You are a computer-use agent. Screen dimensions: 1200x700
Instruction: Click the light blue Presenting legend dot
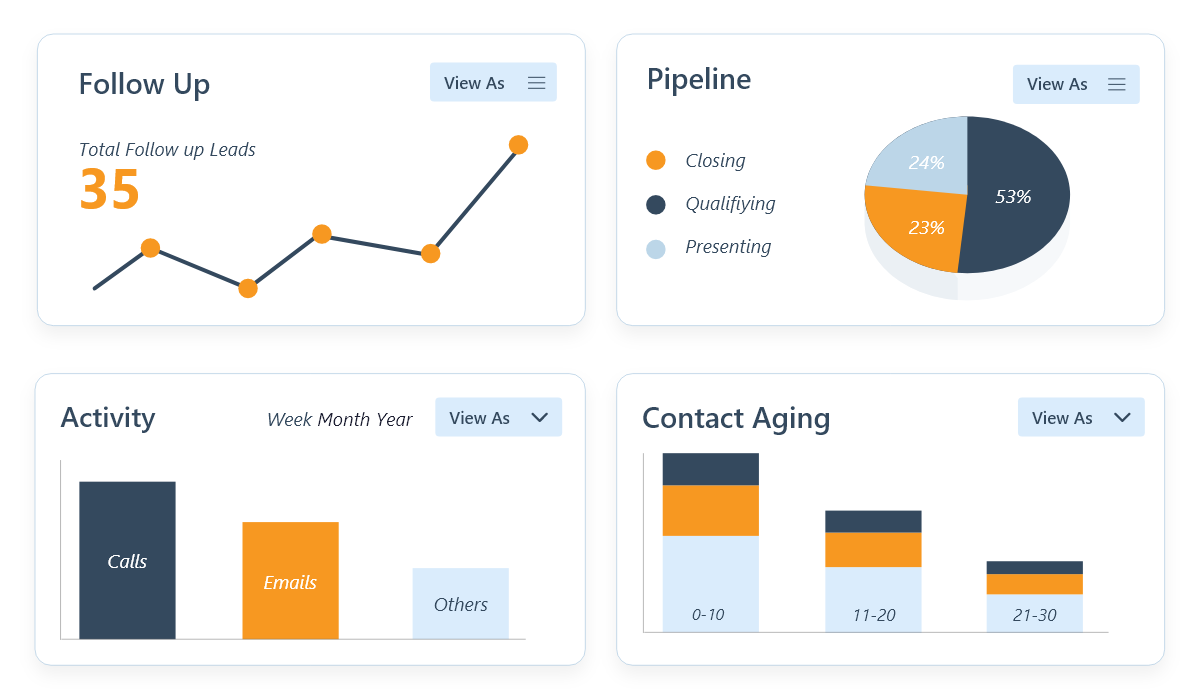[x=656, y=248]
